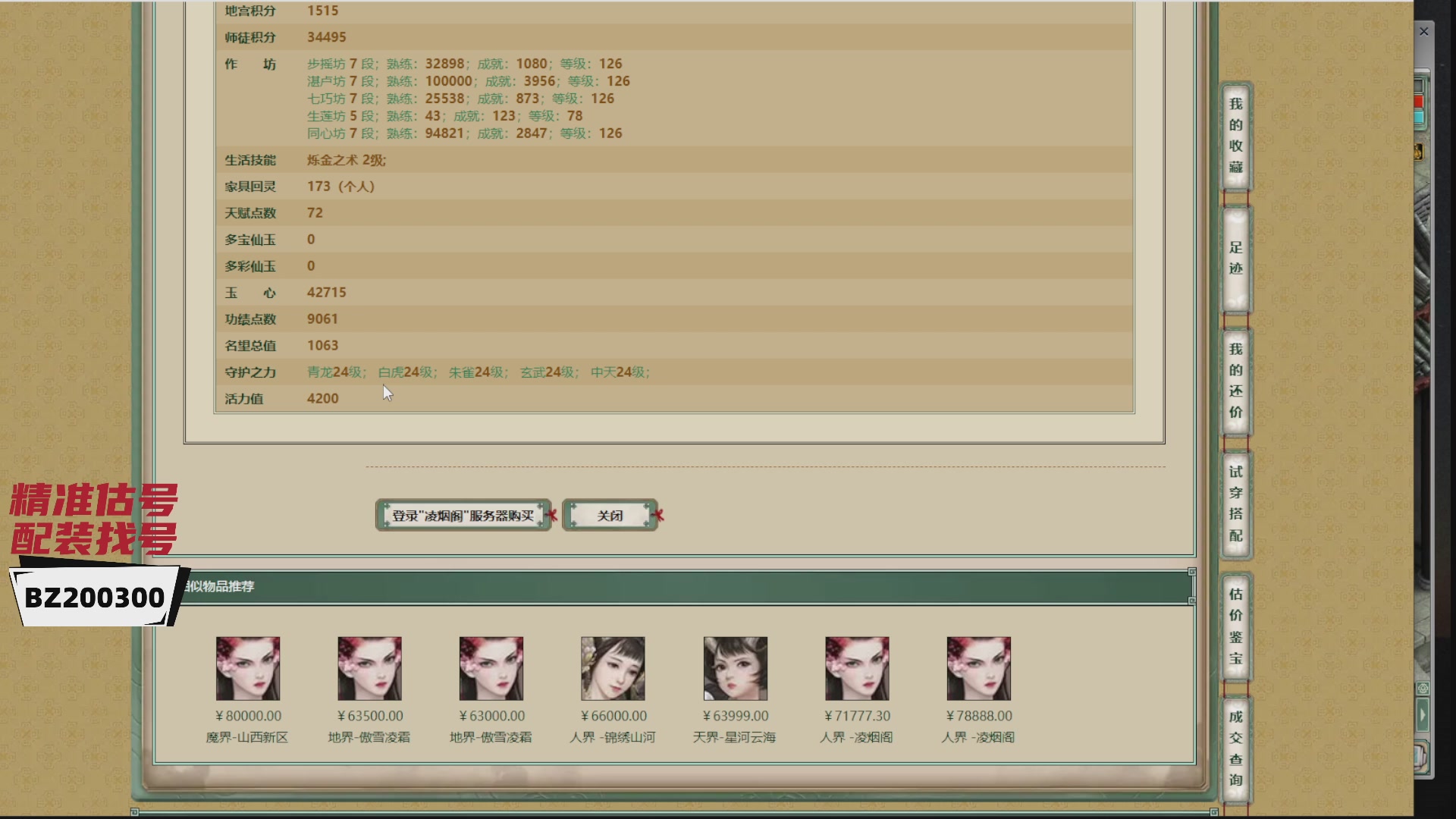1456x819 pixels.
Task: Switch to 我的还价 side tab
Action: [x=1235, y=381]
